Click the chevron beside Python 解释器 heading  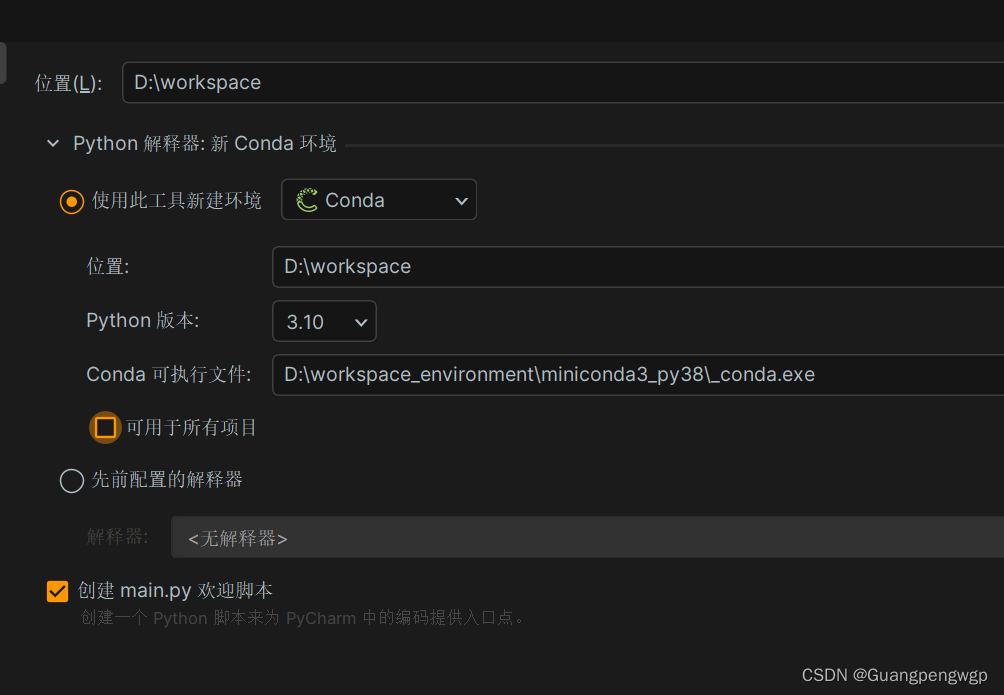pyautogui.click(x=52, y=143)
